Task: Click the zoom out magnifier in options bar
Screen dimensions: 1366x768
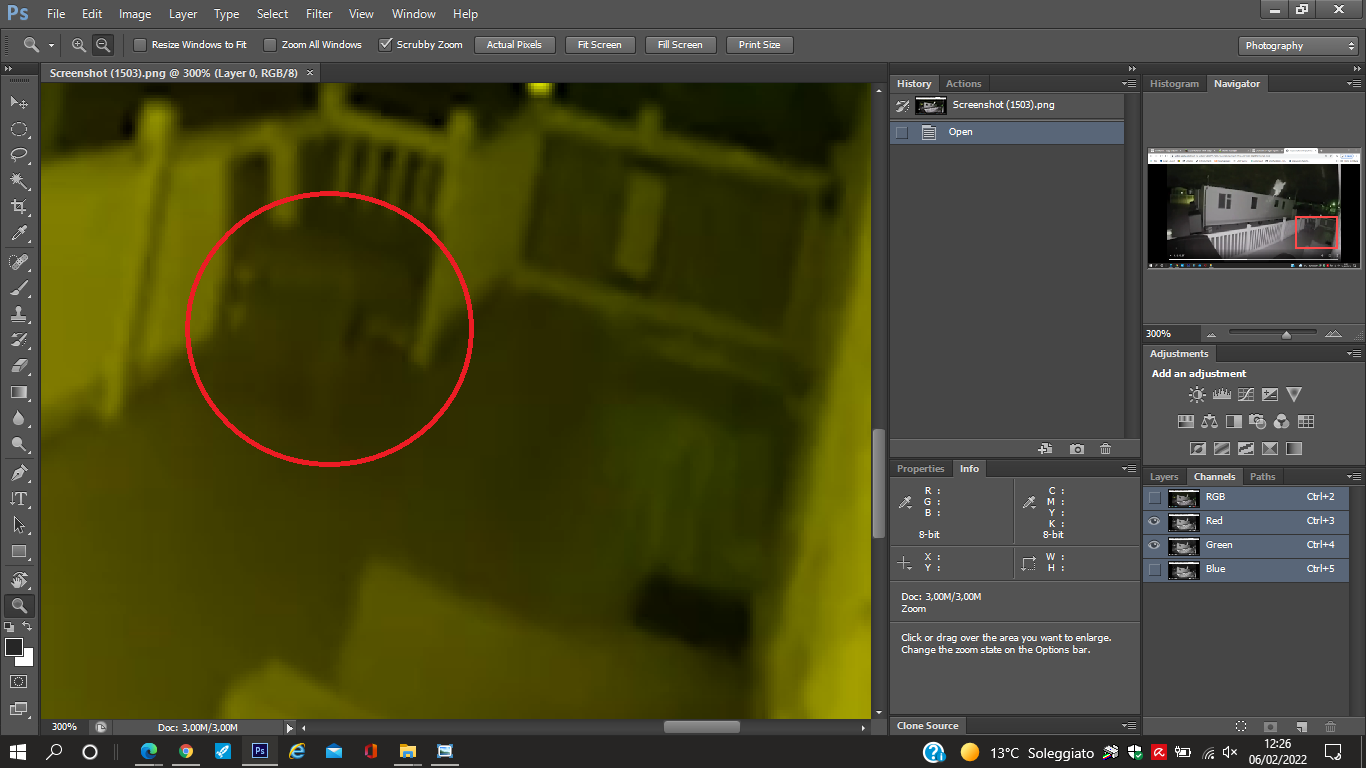Action: [102, 45]
